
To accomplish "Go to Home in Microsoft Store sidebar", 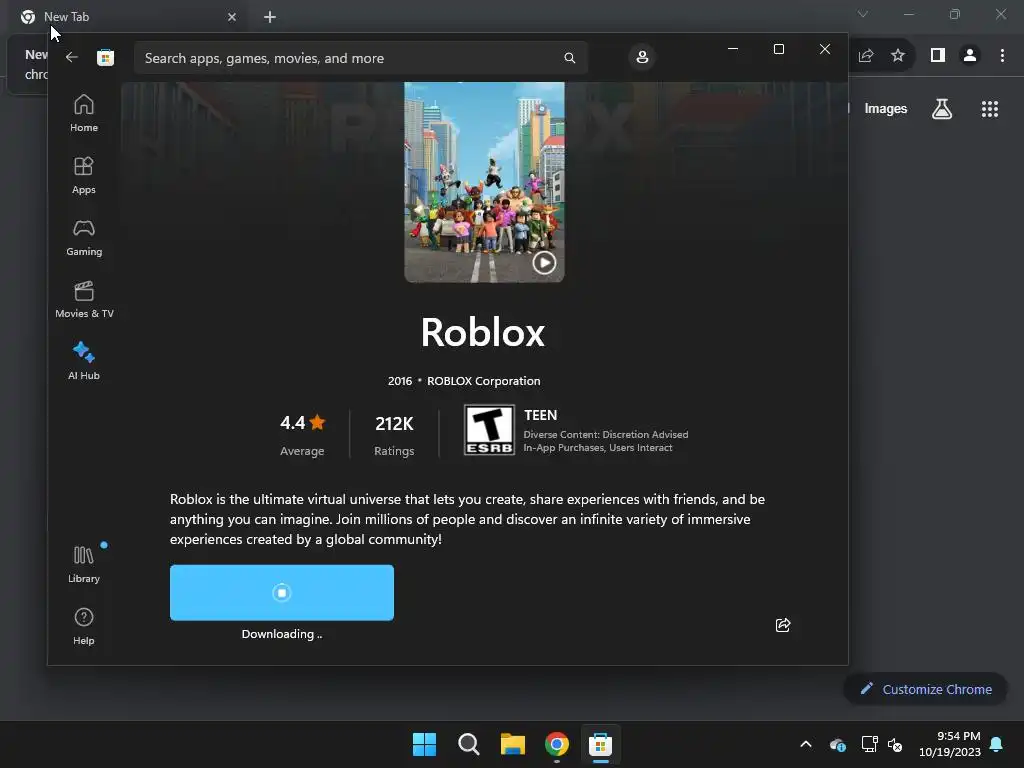I will 84,113.
